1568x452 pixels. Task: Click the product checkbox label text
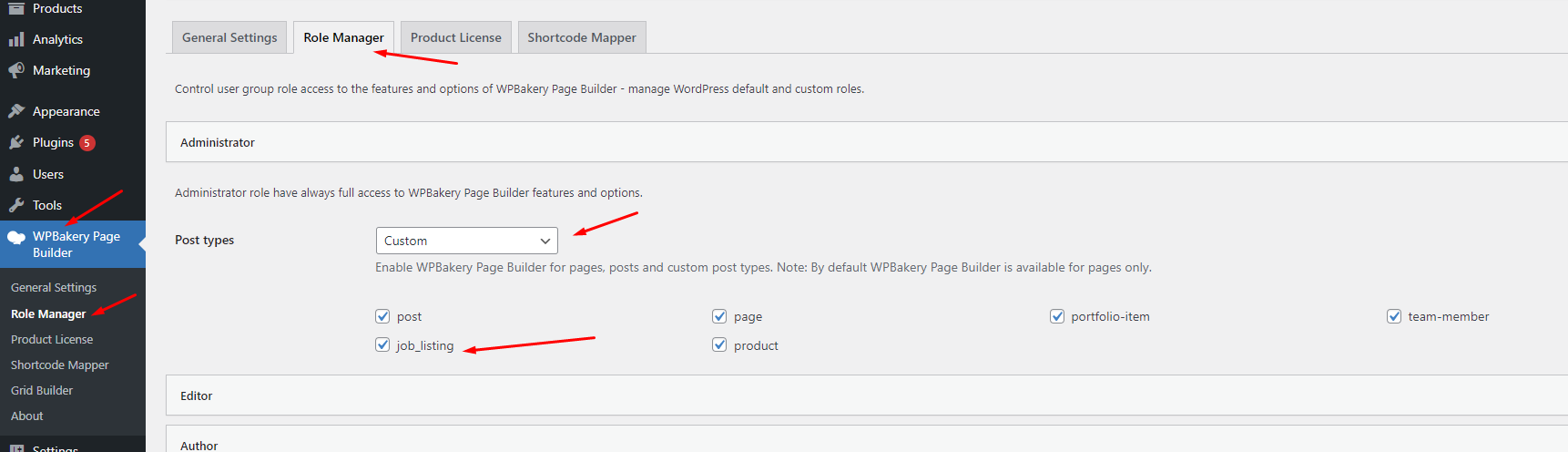click(x=756, y=345)
